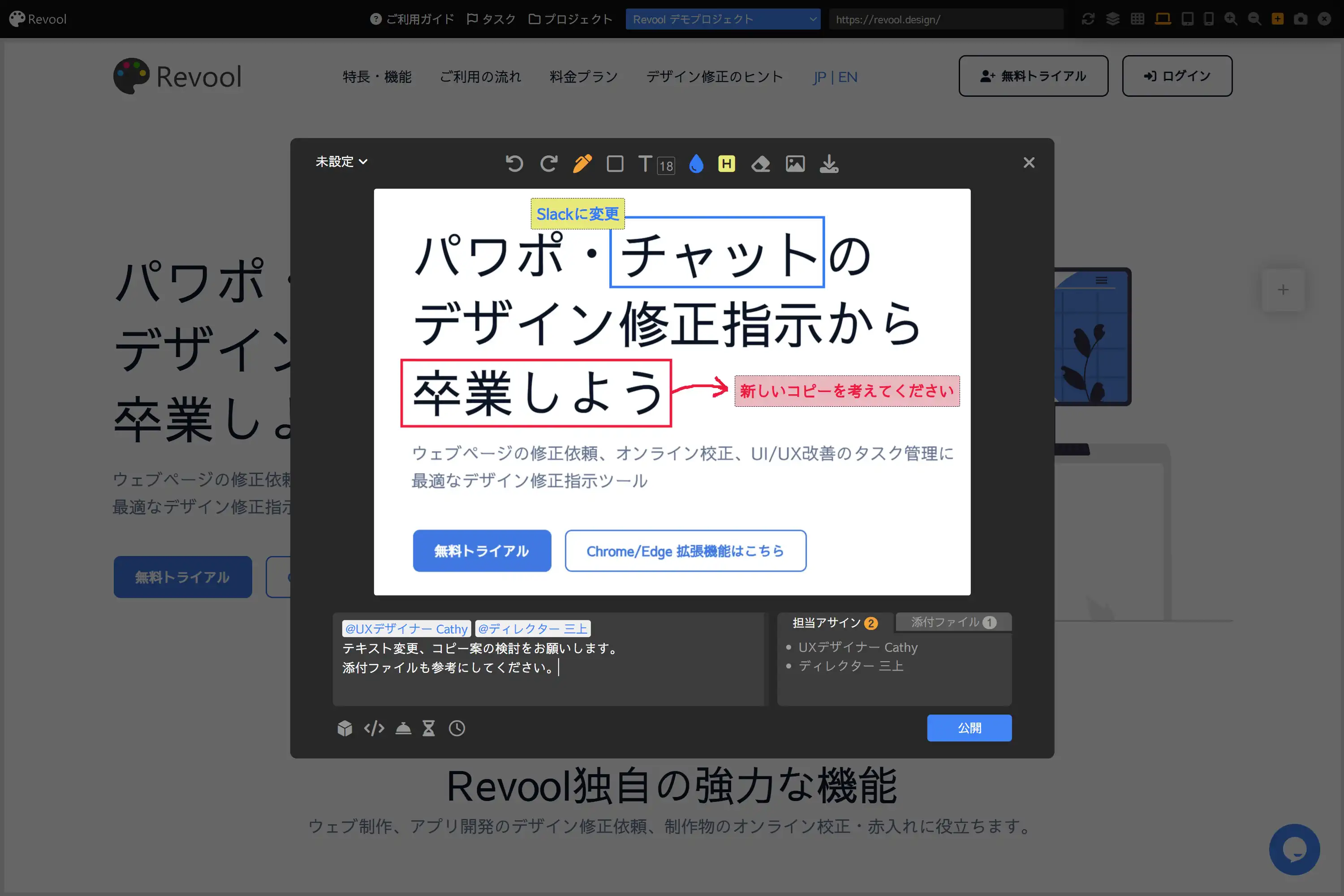Toggle the grid overlay icon
Screen dimensions: 1344x896
tap(1138, 19)
